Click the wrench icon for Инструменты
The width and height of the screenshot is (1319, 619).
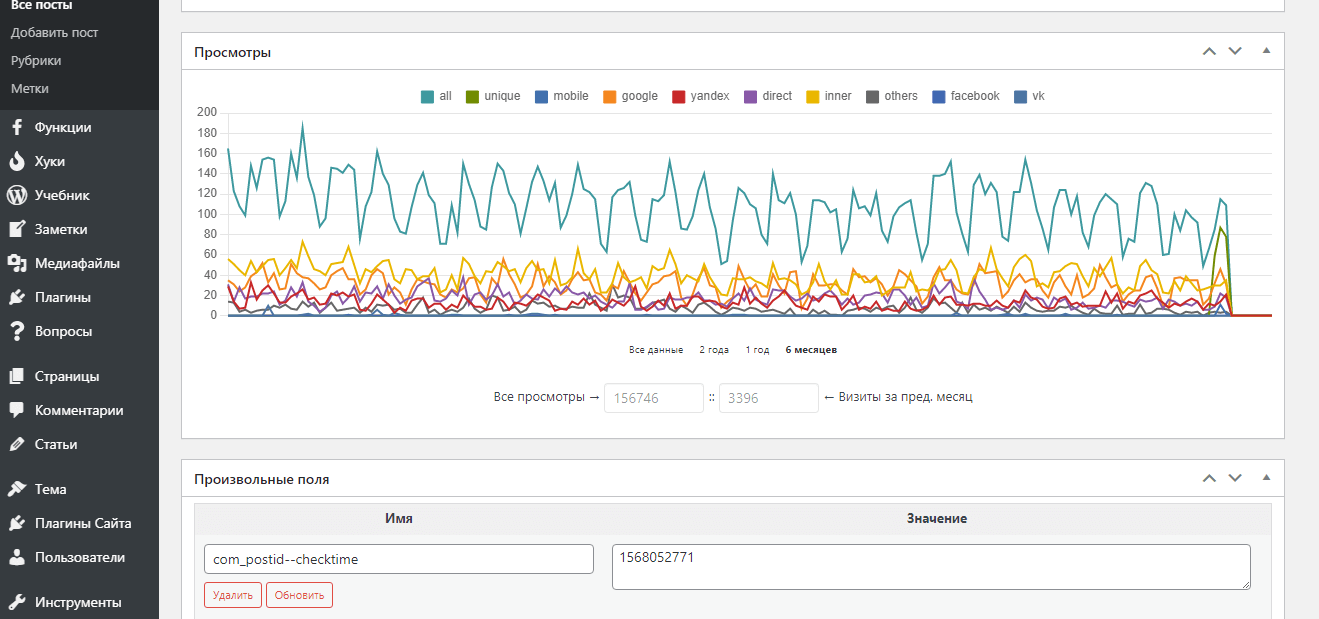[16, 602]
